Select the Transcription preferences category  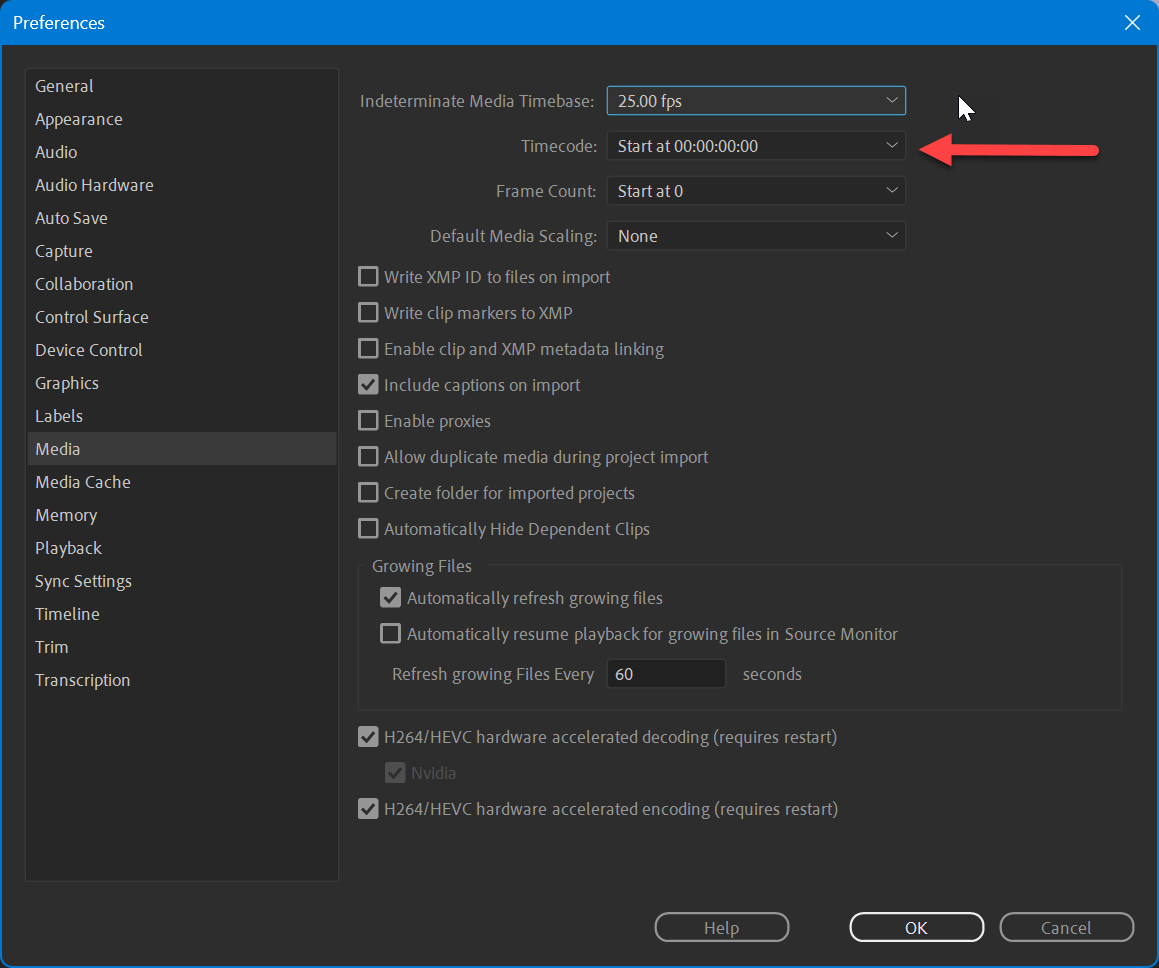82,679
